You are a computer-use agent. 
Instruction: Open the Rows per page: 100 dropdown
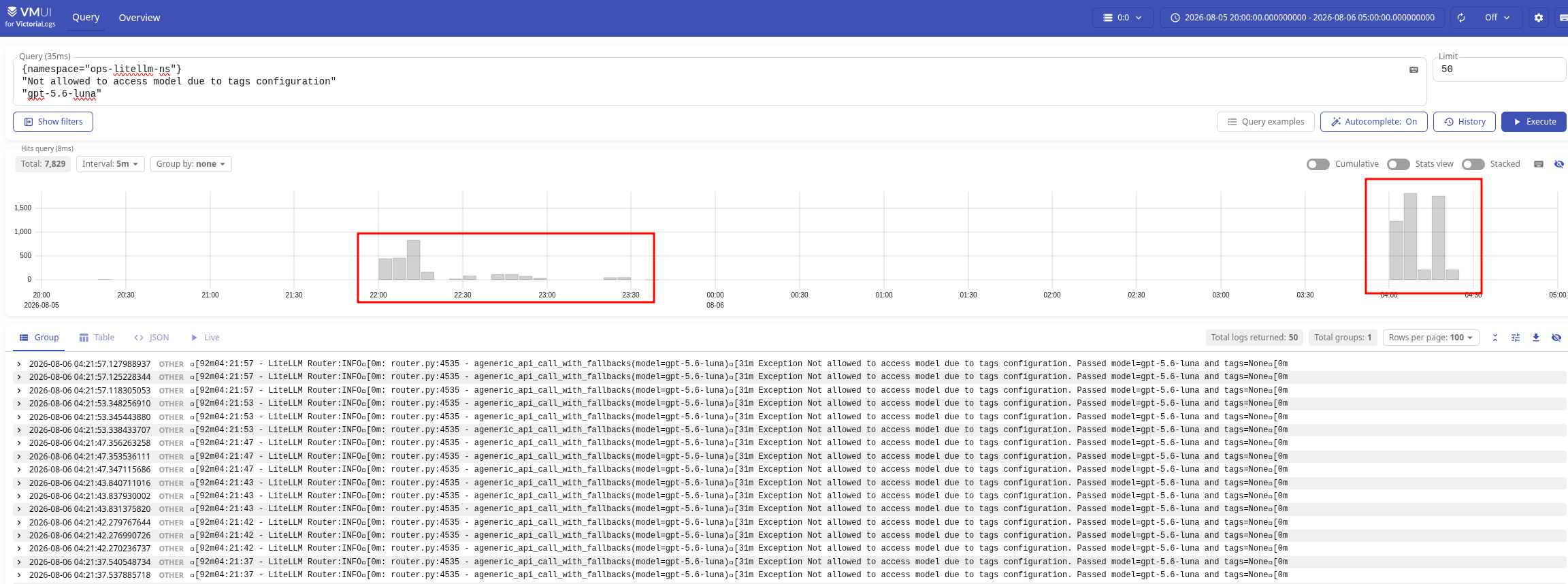[x=1431, y=338]
